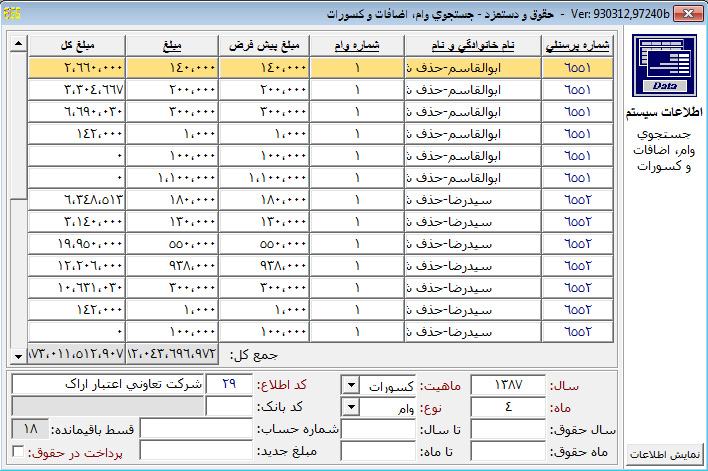Select the cell with total ١٢،٢٠٦،٠٠٠
The width and height of the screenshot is (708, 471).
(x=77, y=266)
